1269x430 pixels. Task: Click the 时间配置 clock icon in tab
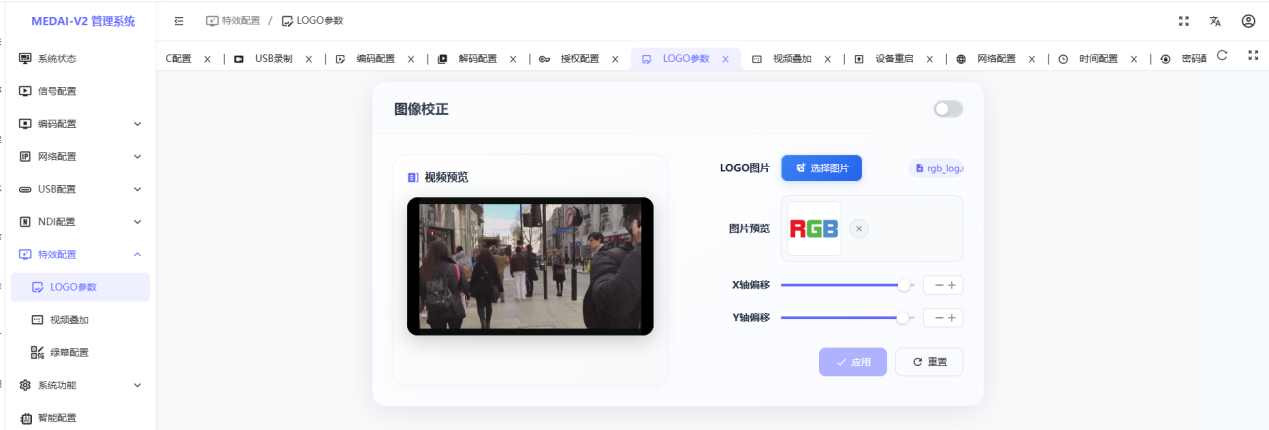coord(1063,59)
